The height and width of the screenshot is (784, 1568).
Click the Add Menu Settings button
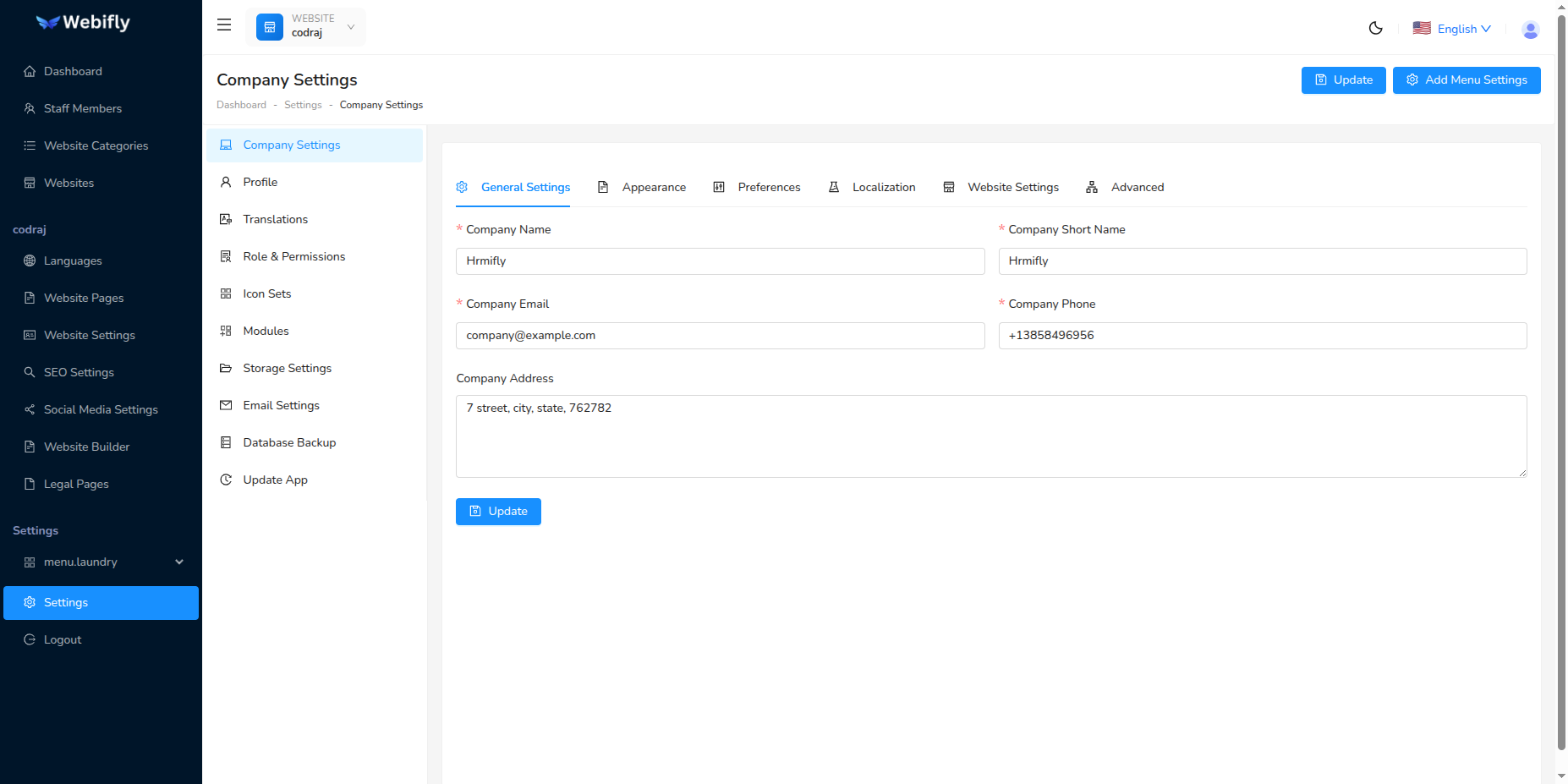1466,80
